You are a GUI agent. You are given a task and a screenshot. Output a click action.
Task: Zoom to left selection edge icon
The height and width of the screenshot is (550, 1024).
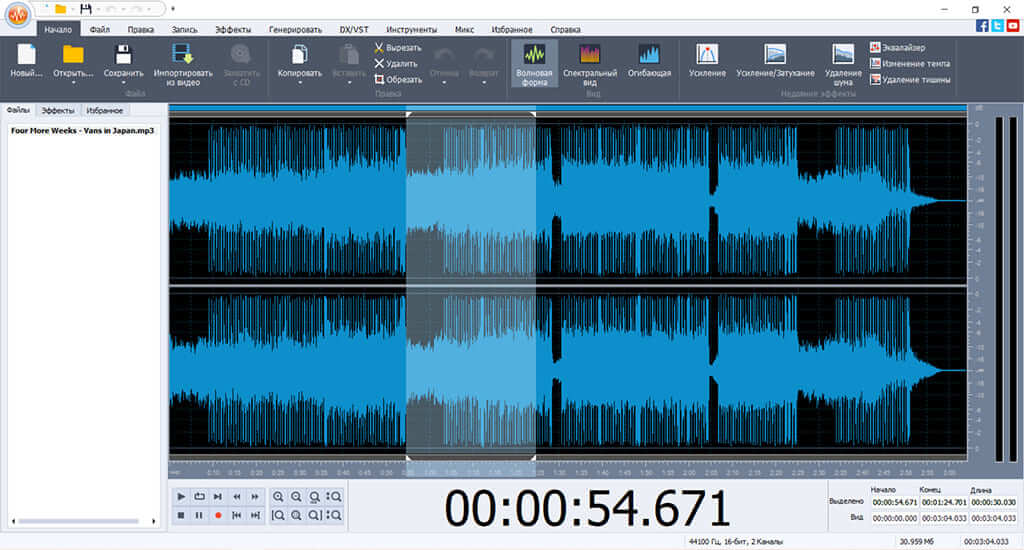[278, 515]
